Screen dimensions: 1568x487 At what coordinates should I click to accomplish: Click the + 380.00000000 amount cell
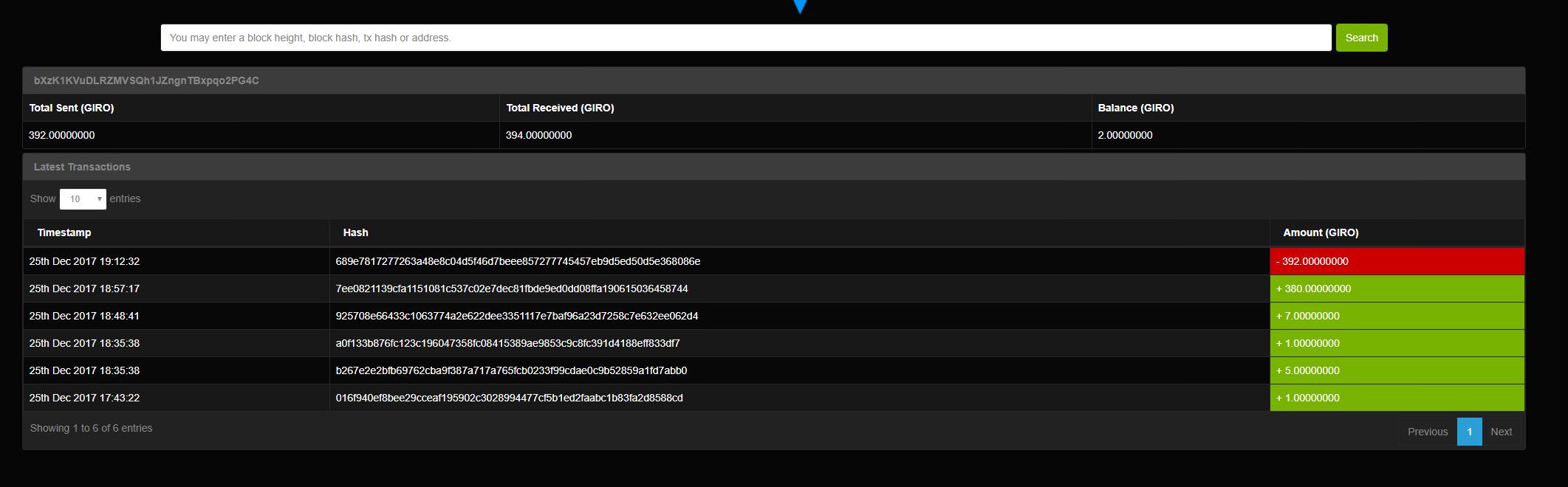tap(1397, 289)
